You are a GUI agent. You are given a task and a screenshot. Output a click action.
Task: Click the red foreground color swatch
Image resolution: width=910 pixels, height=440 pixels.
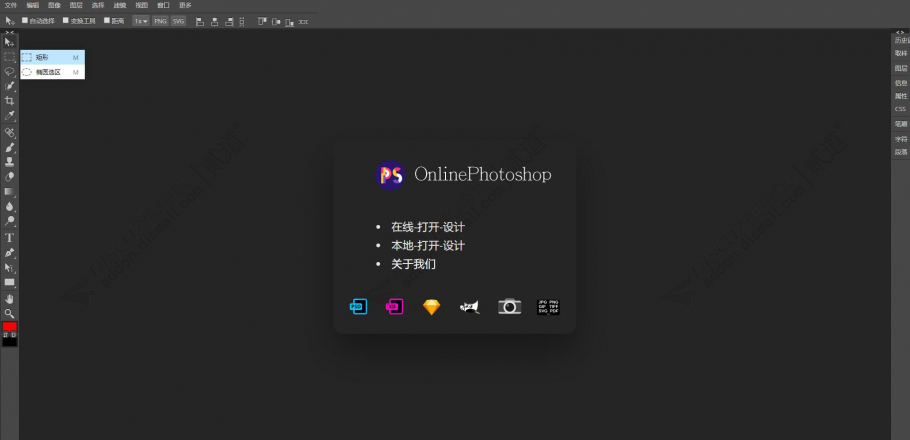[x=10, y=327]
